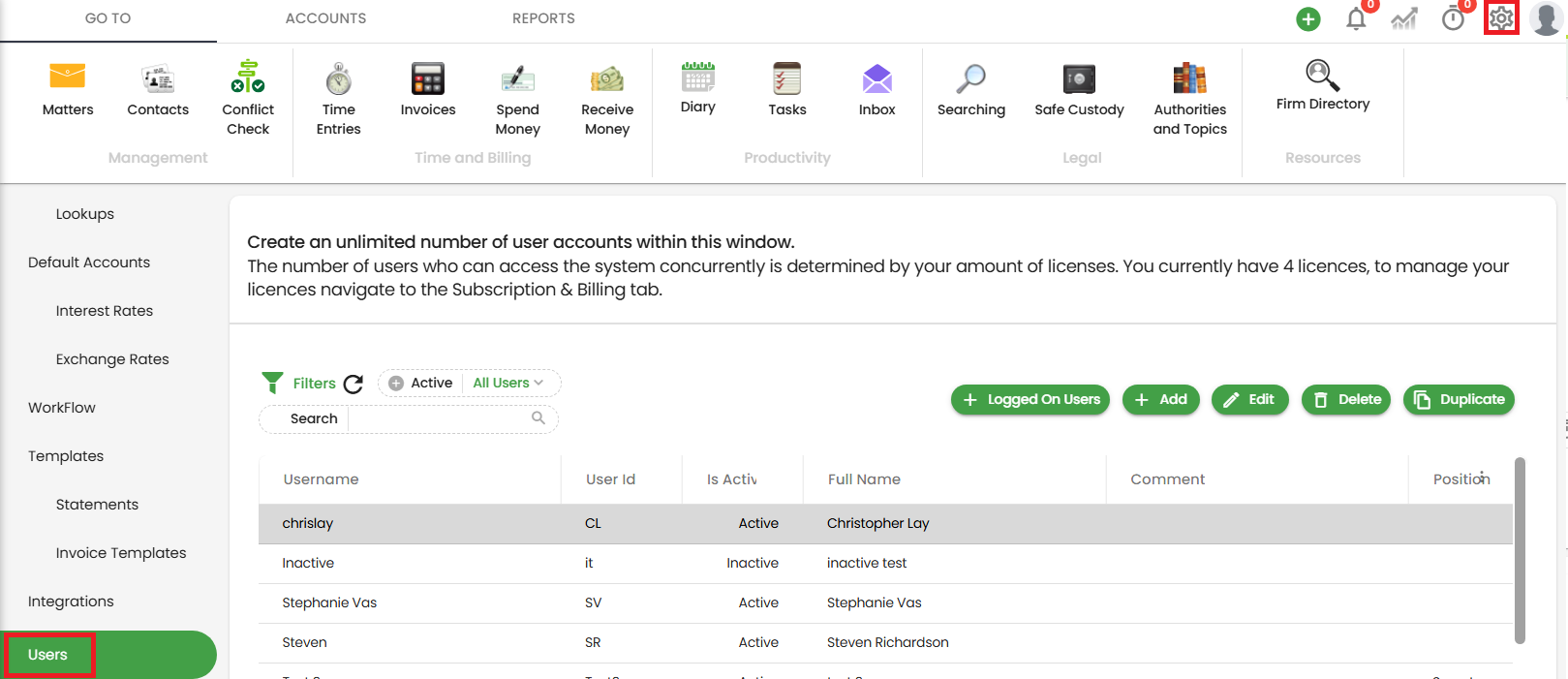Expand the All Users dropdown
1568x679 pixels.
click(x=508, y=384)
